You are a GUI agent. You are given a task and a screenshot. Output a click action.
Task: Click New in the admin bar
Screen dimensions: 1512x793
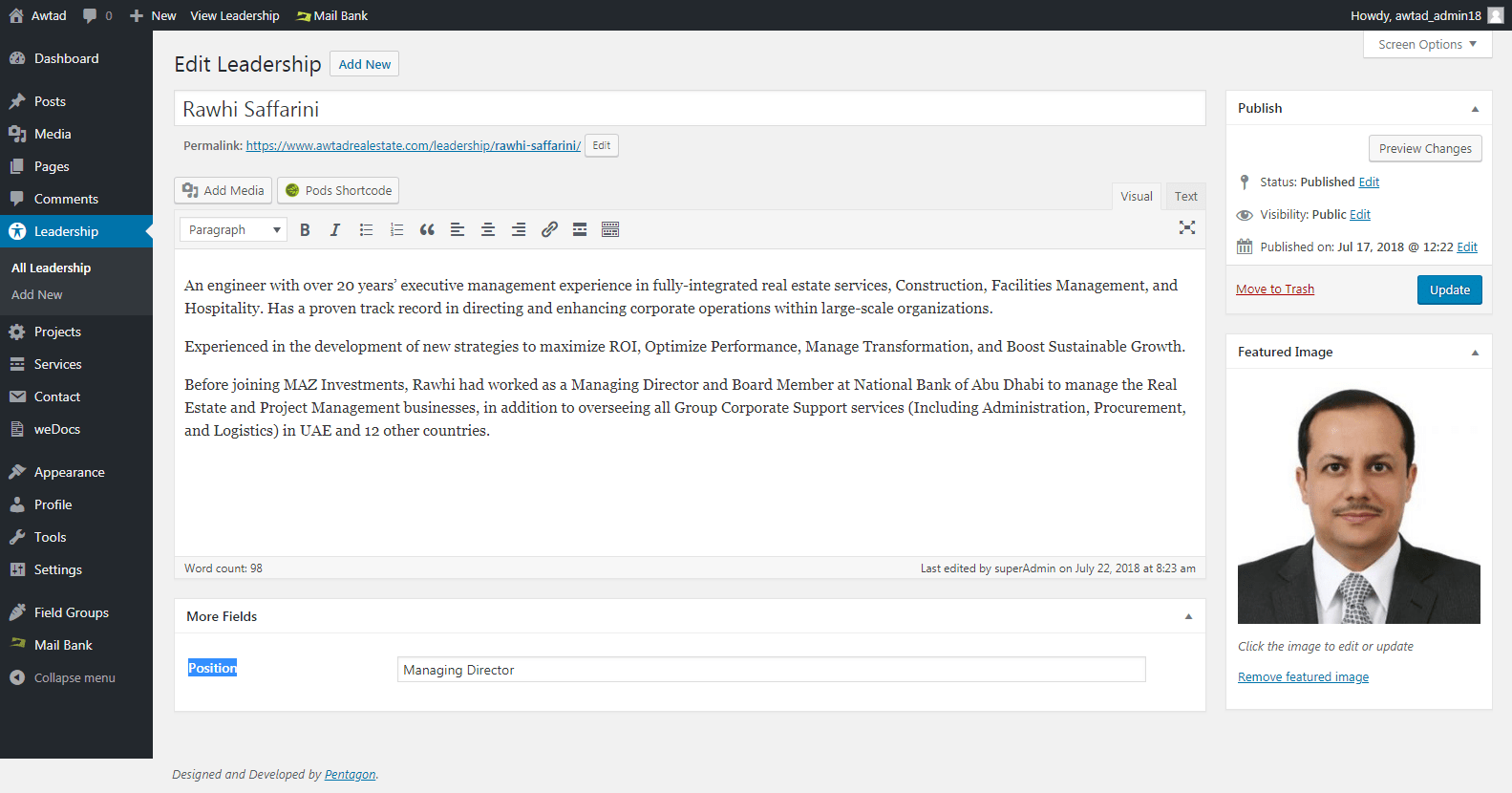154,15
